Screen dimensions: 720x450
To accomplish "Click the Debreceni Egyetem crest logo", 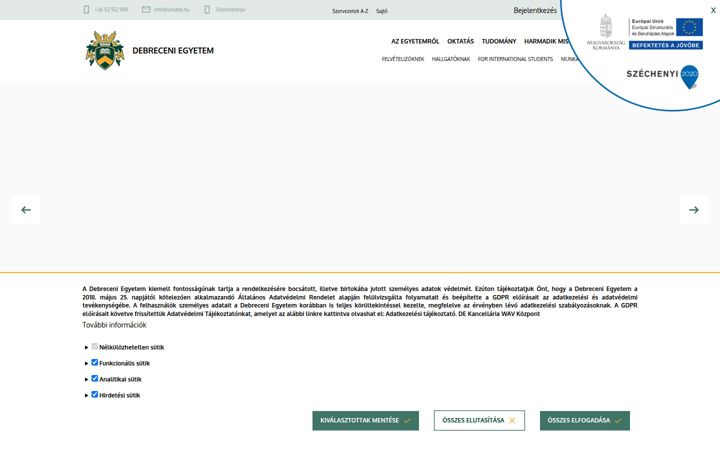I will pos(105,50).
